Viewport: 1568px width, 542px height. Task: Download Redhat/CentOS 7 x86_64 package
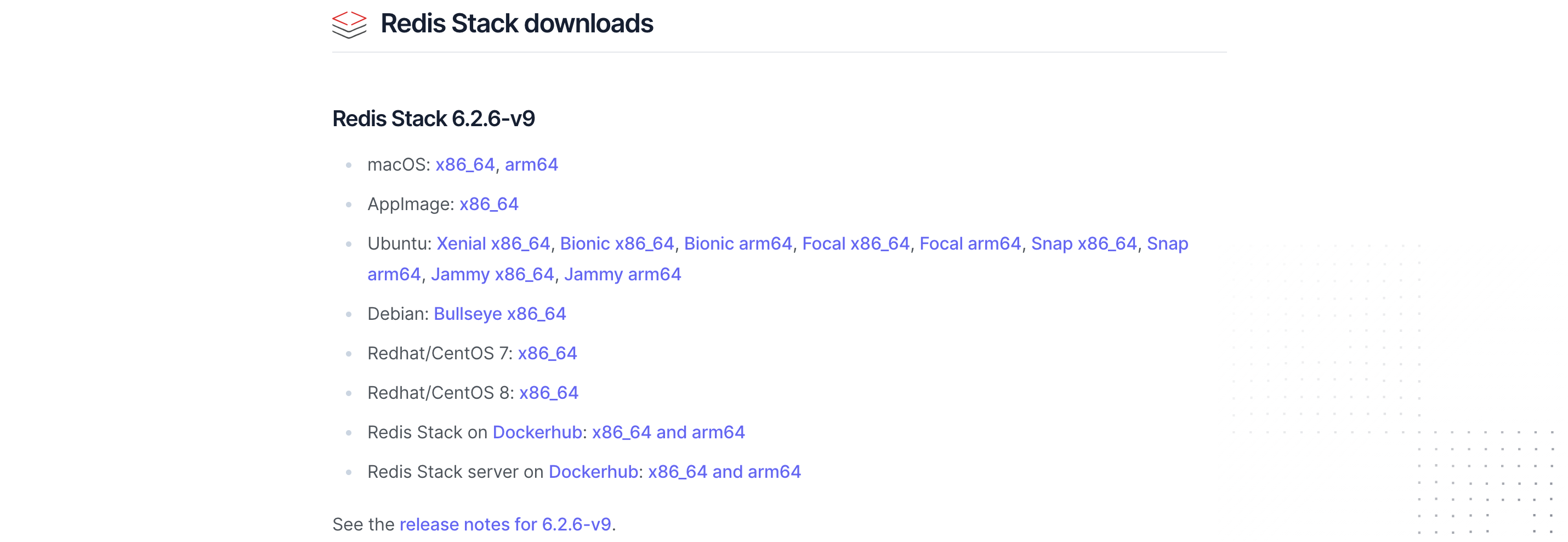pos(547,353)
